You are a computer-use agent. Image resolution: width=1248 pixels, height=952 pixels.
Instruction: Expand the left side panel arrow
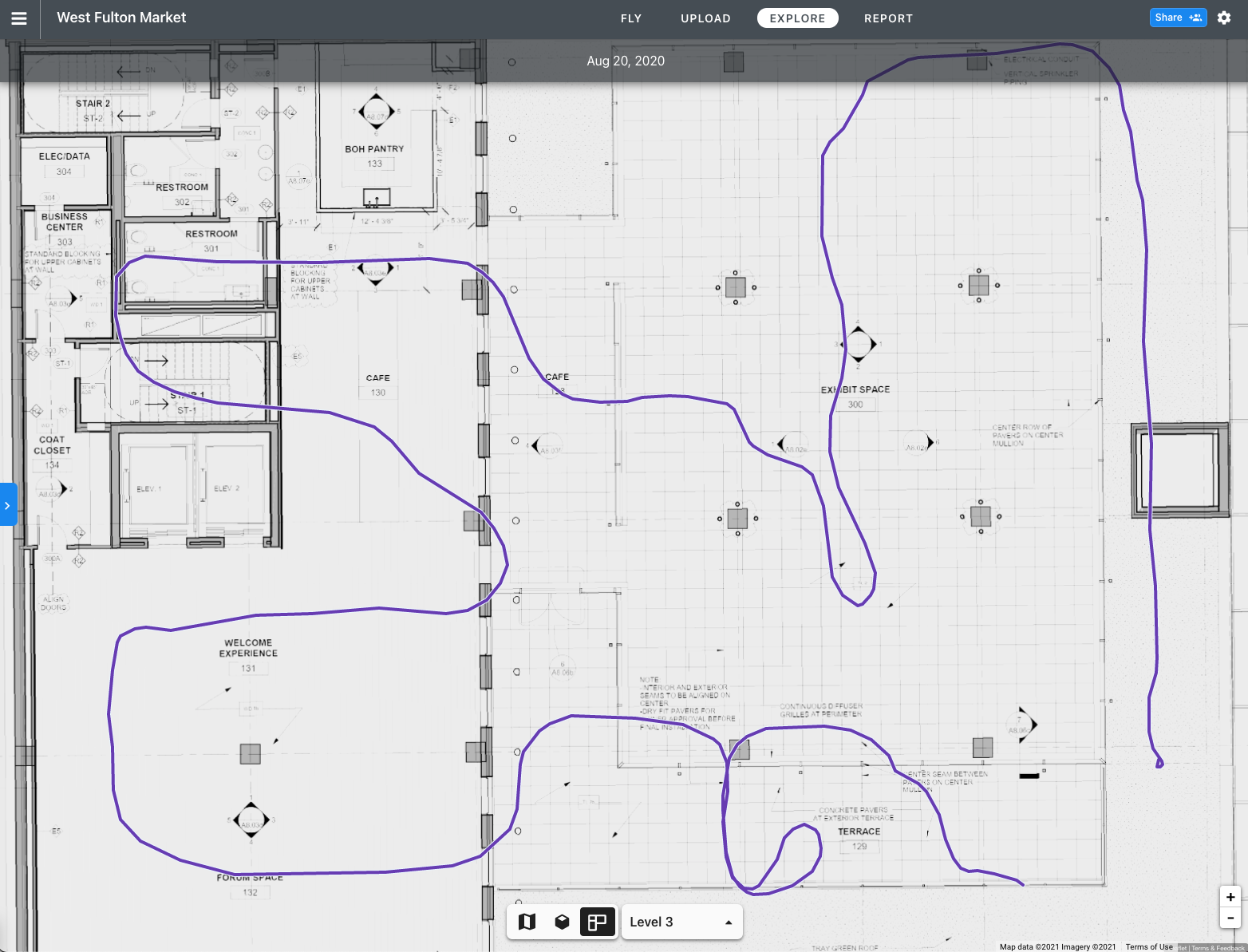click(8, 505)
